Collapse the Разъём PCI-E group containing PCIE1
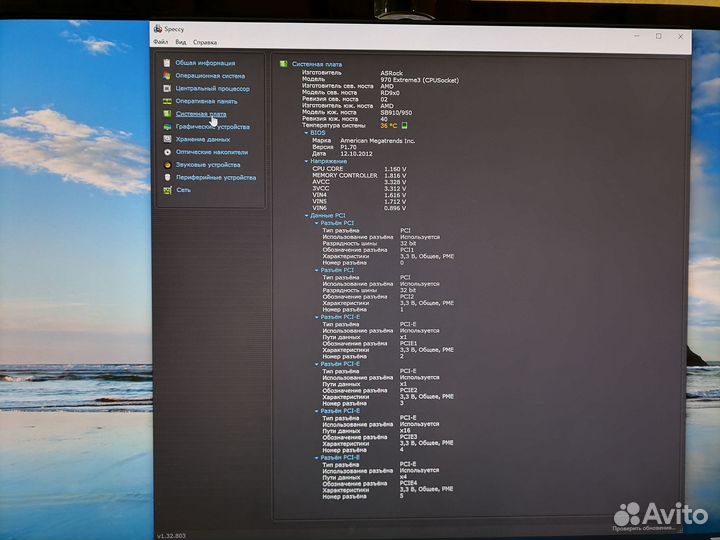This screenshot has height=540, width=720. [x=316, y=317]
